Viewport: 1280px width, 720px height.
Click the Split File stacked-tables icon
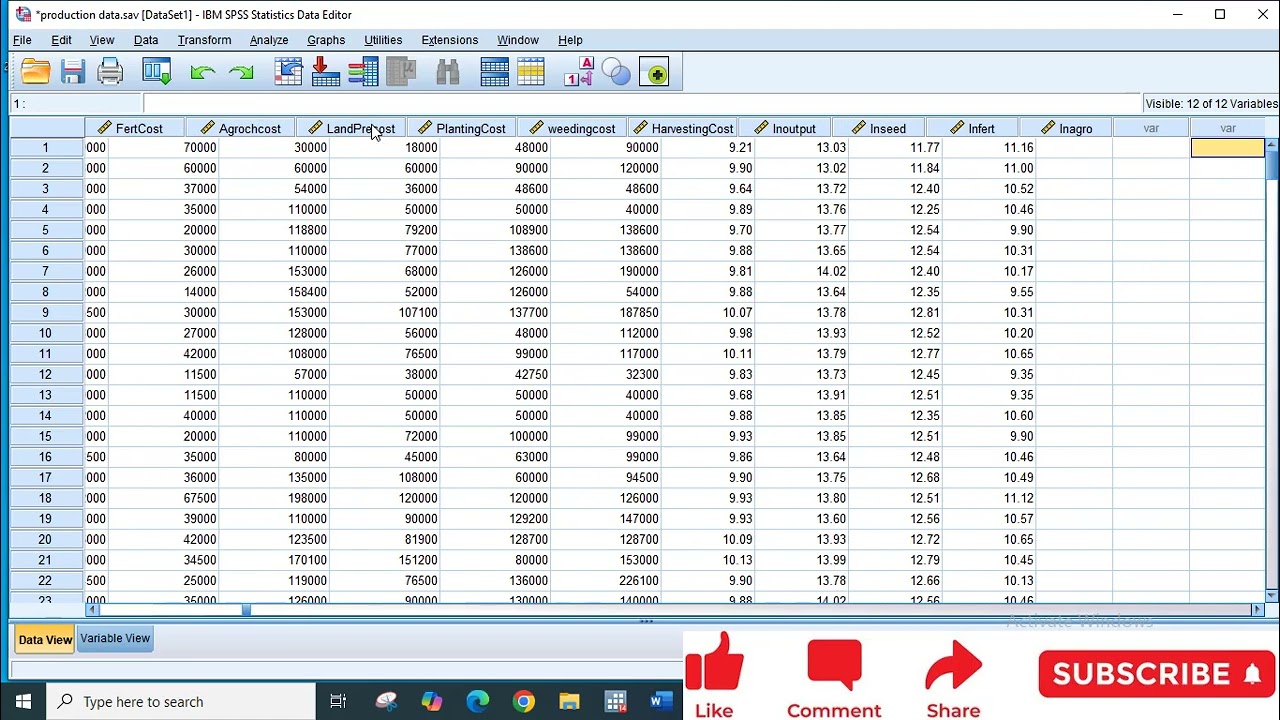494,72
